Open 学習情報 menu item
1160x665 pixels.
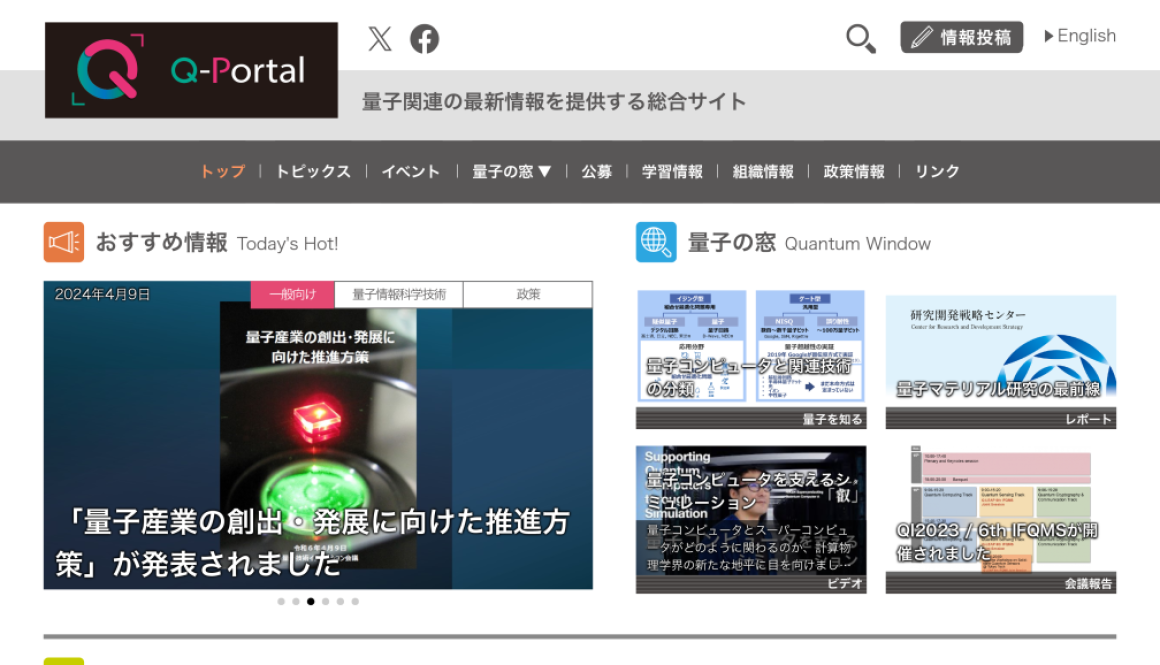click(672, 172)
